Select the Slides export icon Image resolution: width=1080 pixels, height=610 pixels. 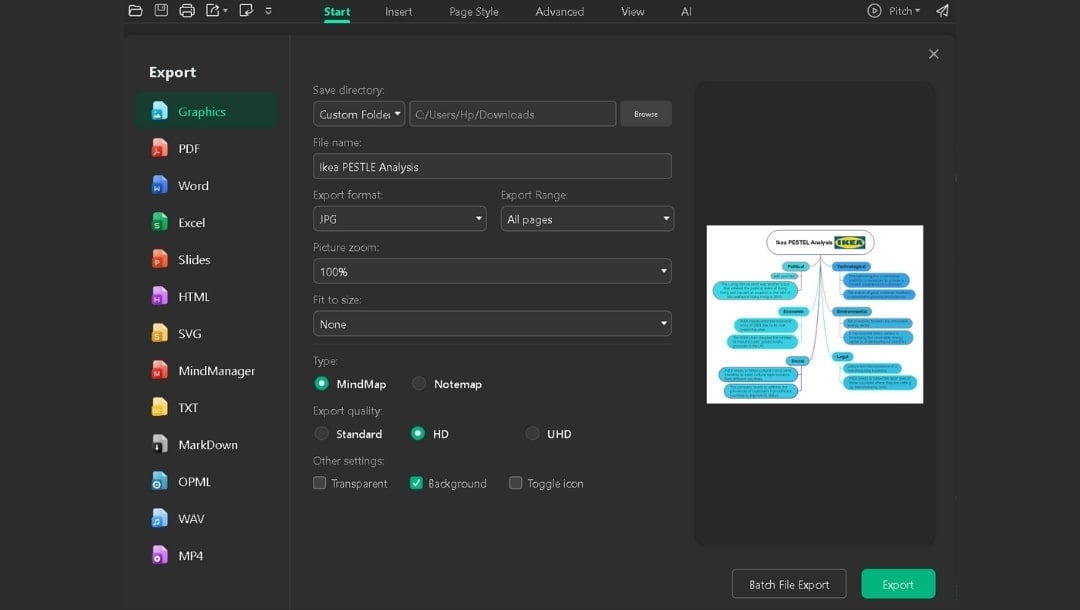pos(159,260)
